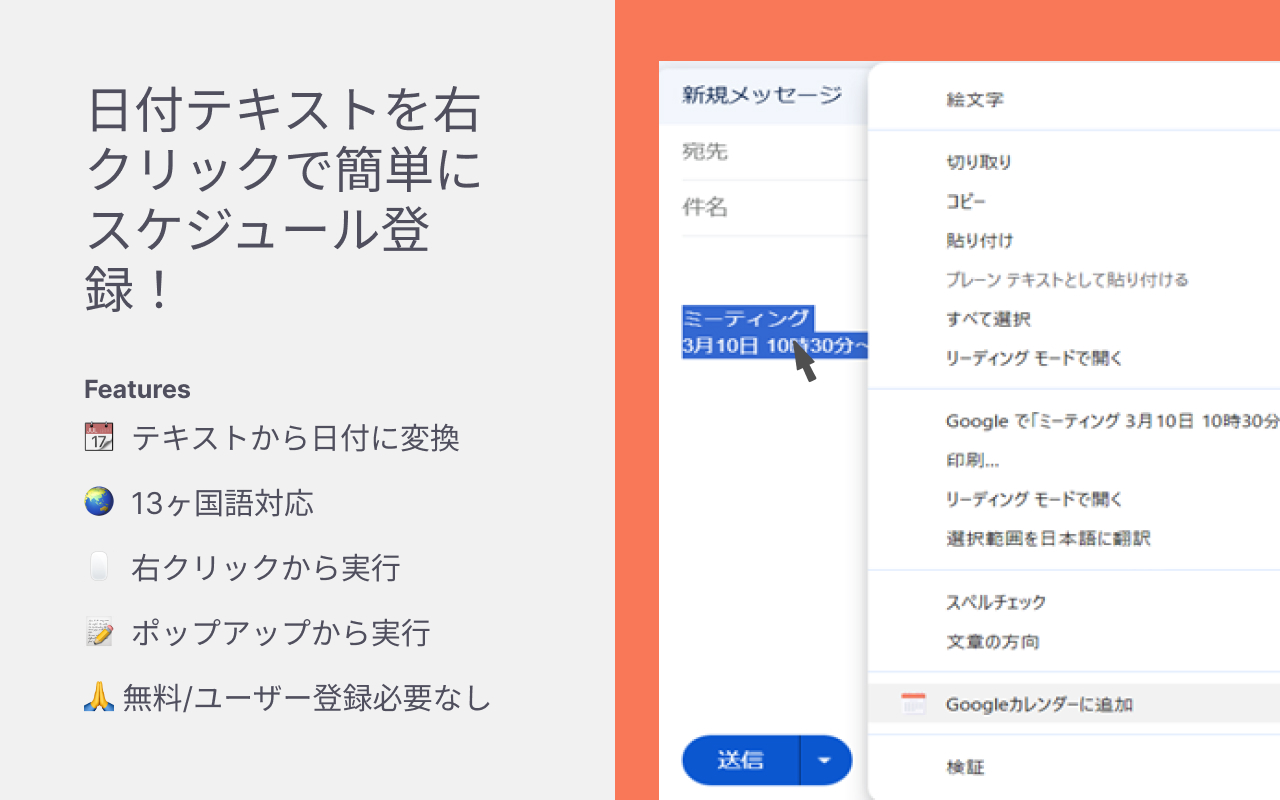Choose すべて選択 menu option
Screen dimensions: 1280x800
click(987, 319)
